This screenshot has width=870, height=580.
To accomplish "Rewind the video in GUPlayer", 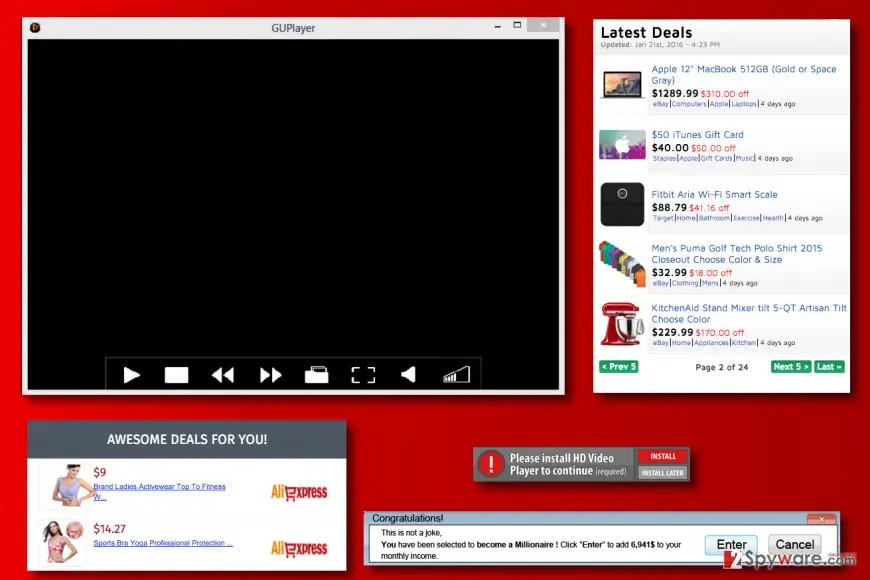I will coord(223,376).
